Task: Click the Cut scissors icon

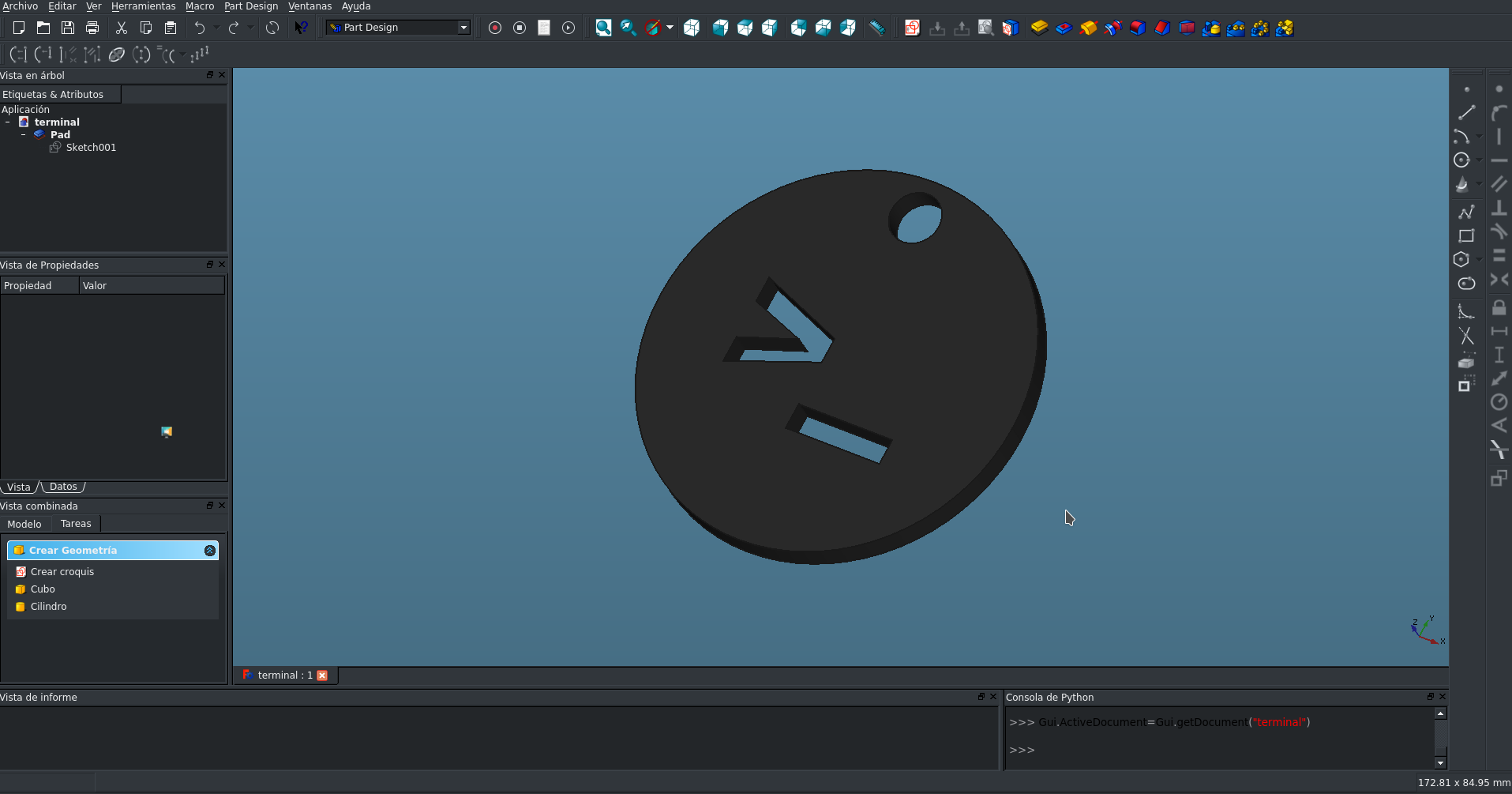Action: 122,28
